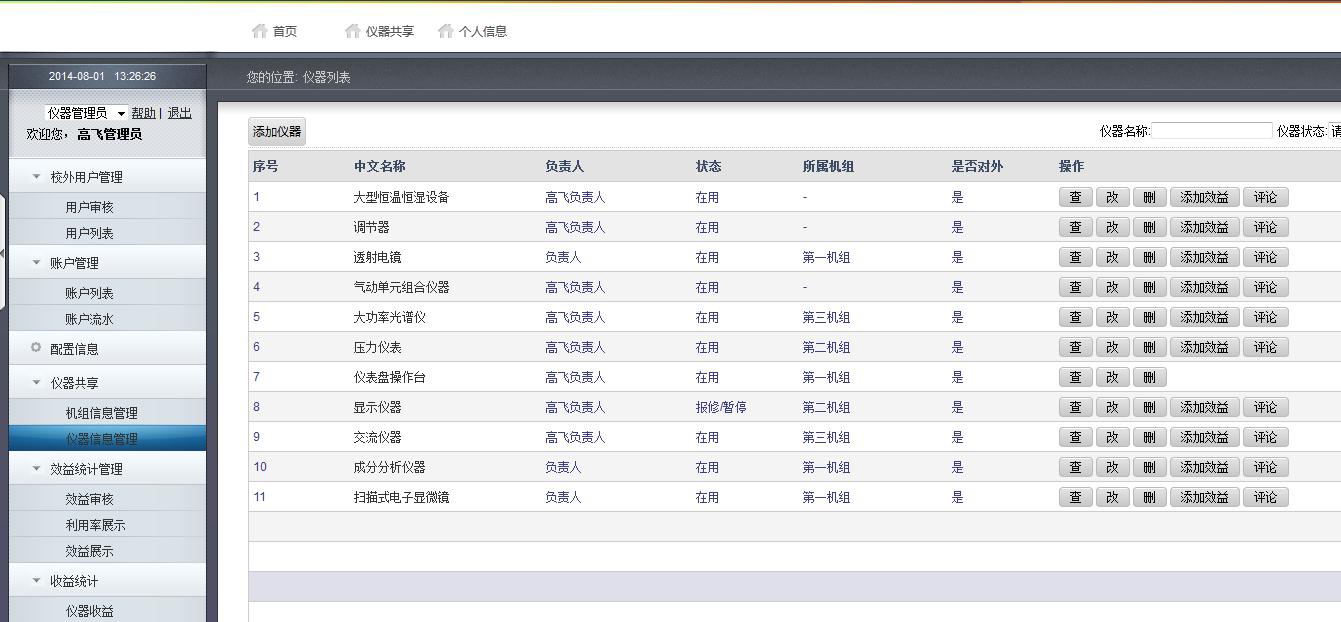
Task: Click 改 for 透射电镜 row
Action: point(1112,257)
